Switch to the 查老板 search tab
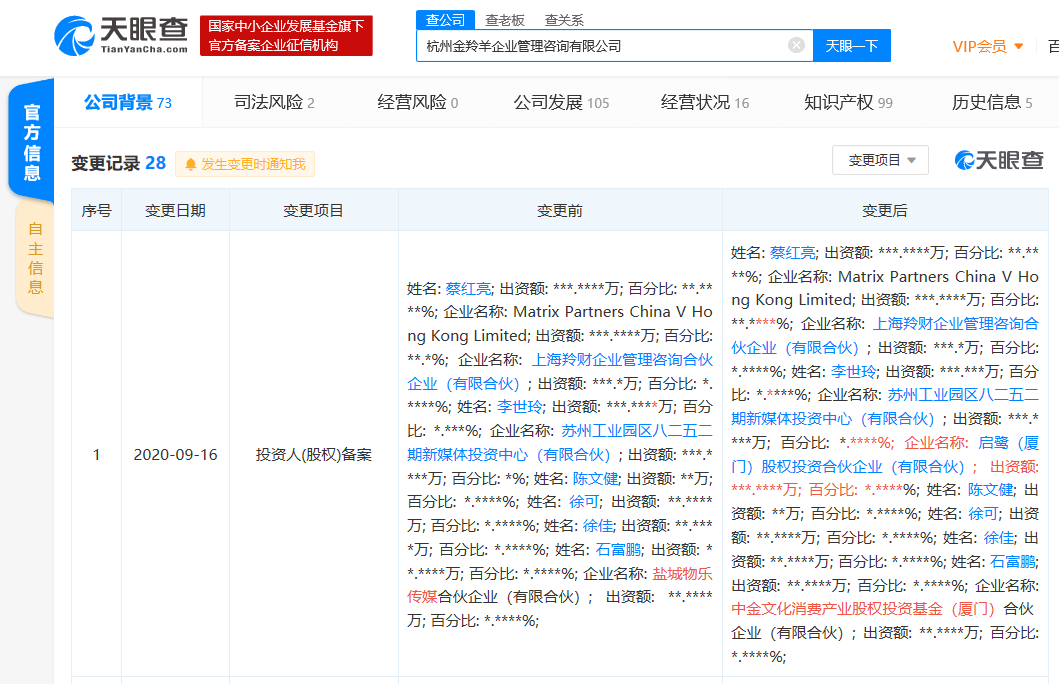 [x=505, y=20]
